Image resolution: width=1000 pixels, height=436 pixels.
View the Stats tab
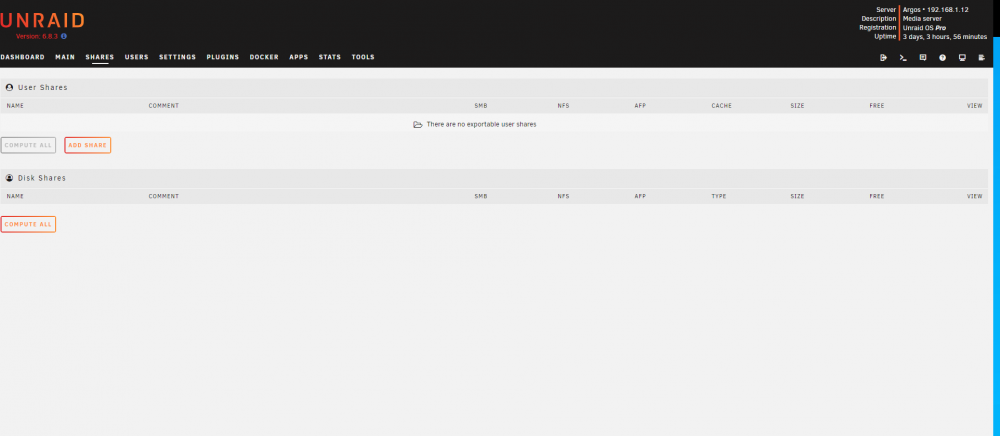[330, 57]
